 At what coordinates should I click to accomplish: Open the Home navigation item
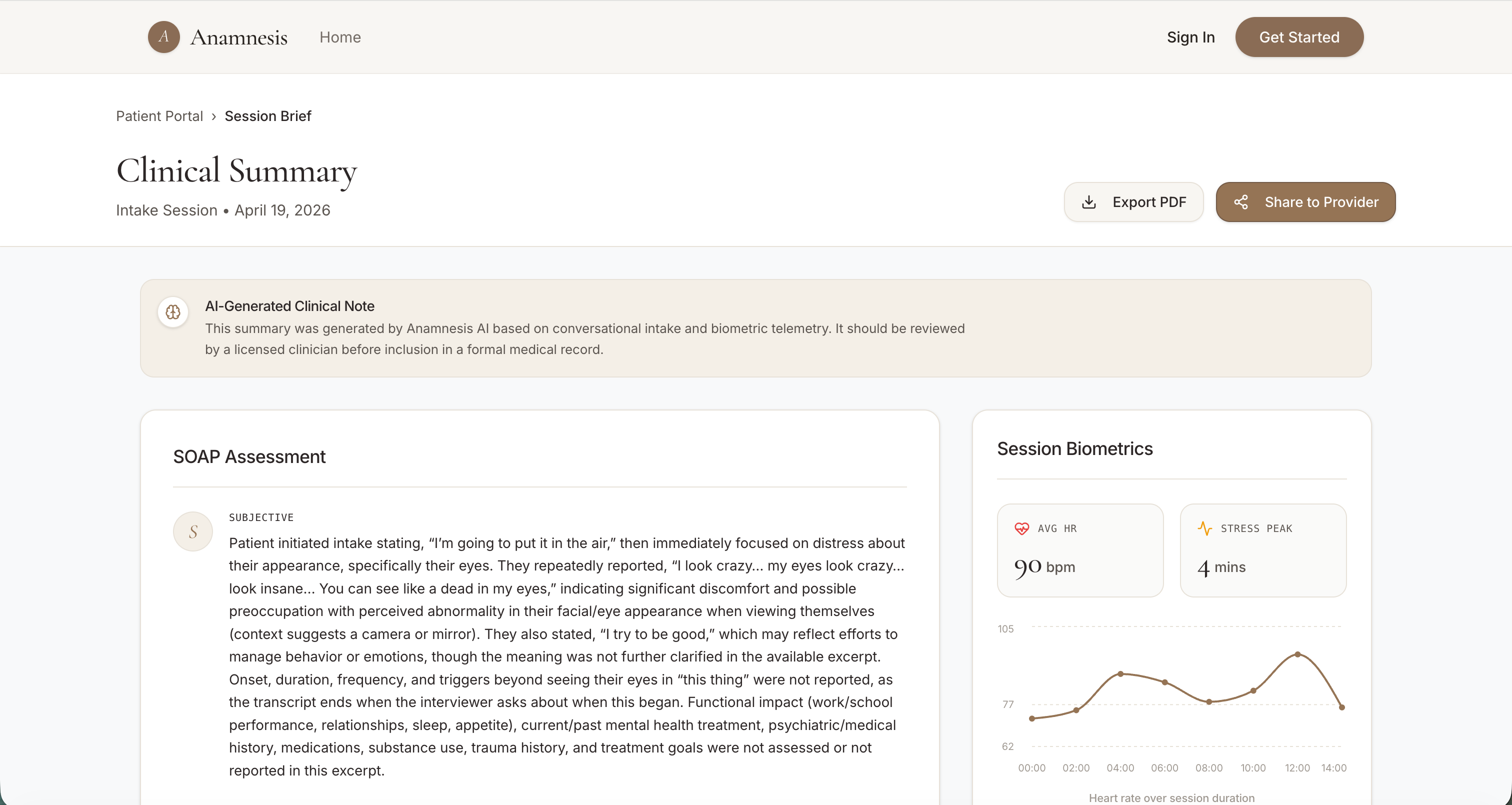340,37
